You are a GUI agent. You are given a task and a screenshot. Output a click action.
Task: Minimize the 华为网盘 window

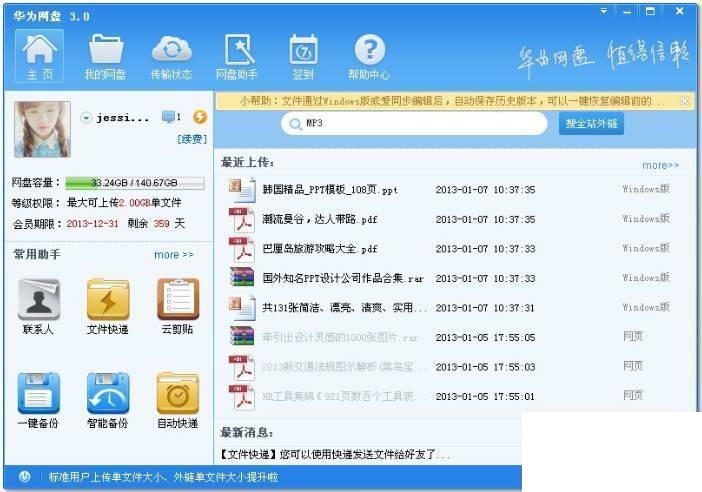point(627,11)
